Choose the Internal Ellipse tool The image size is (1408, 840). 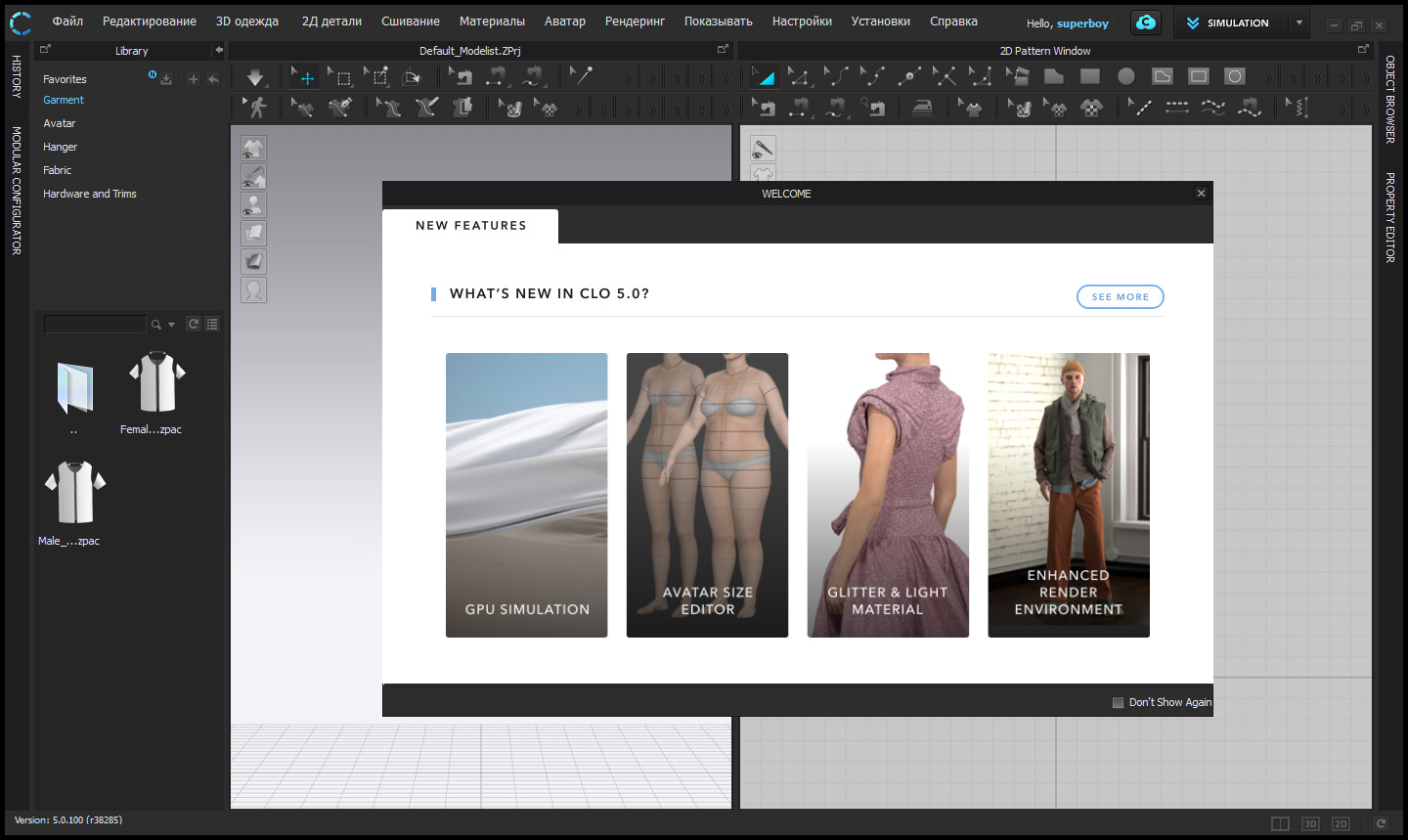pyautogui.click(x=1235, y=77)
